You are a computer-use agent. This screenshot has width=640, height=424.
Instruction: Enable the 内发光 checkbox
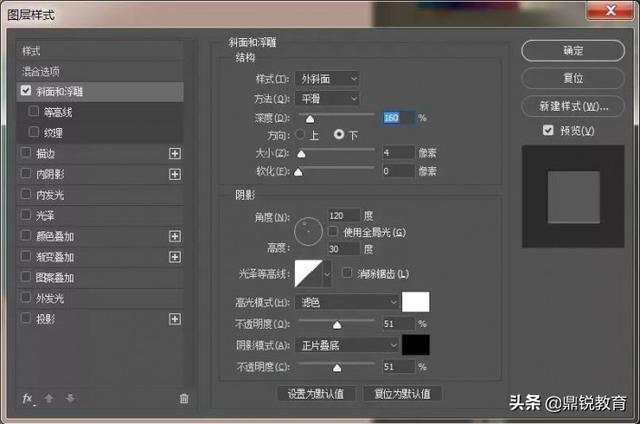[26, 194]
